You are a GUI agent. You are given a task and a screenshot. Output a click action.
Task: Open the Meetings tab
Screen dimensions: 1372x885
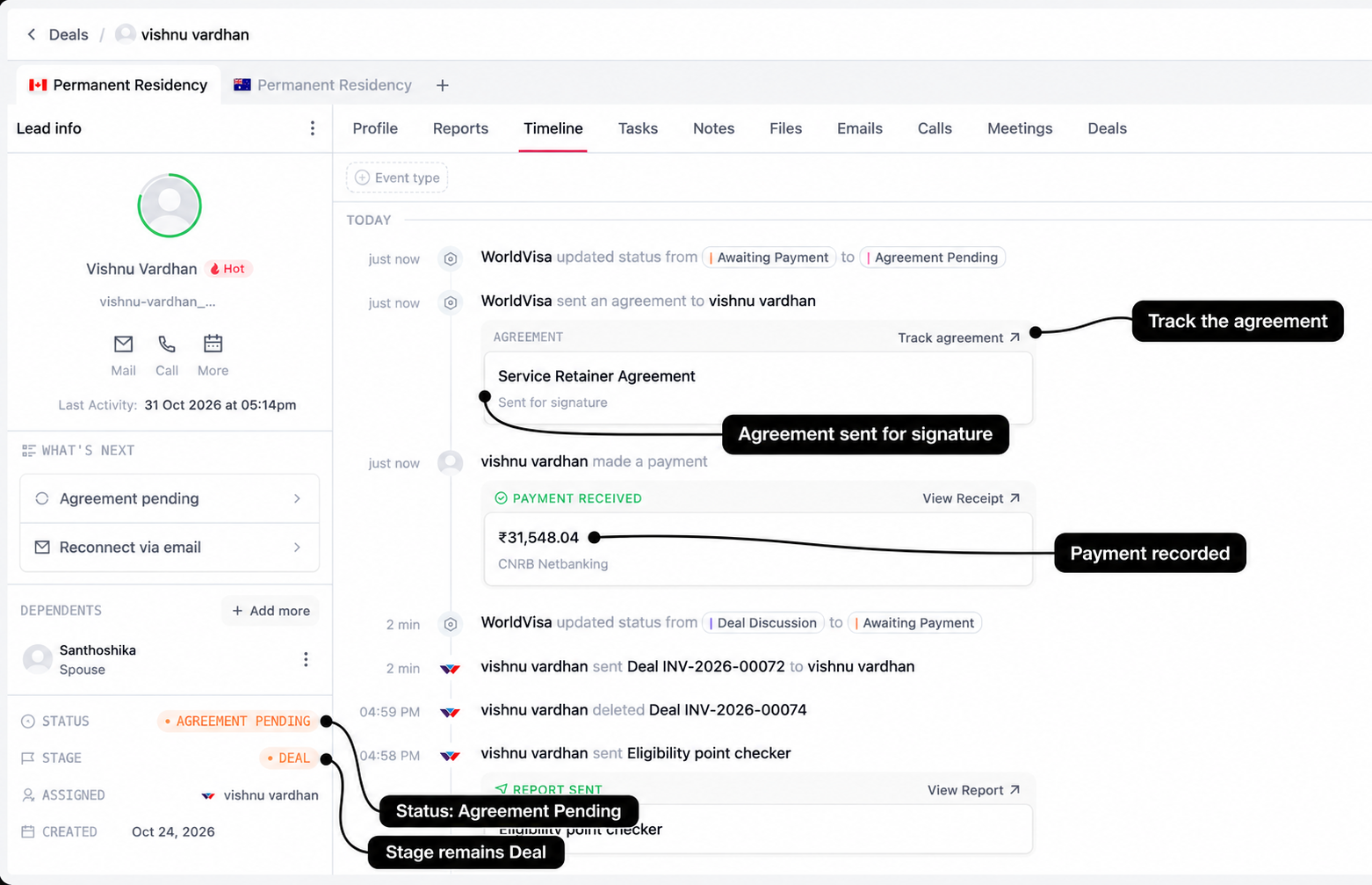[x=1020, y=128]
